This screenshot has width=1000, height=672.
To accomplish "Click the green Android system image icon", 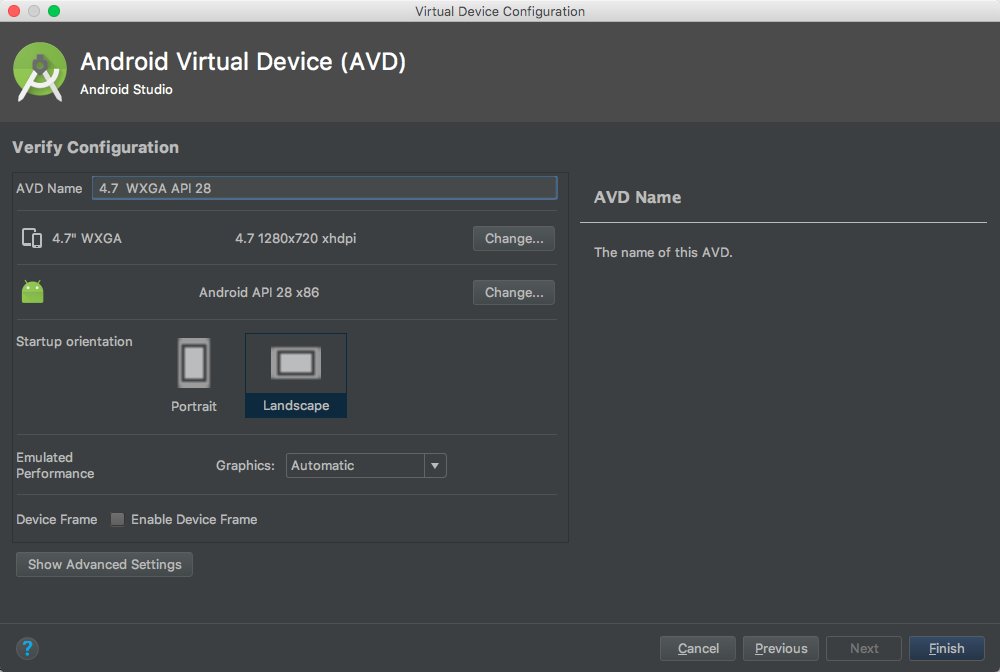I will pos(33,292).
